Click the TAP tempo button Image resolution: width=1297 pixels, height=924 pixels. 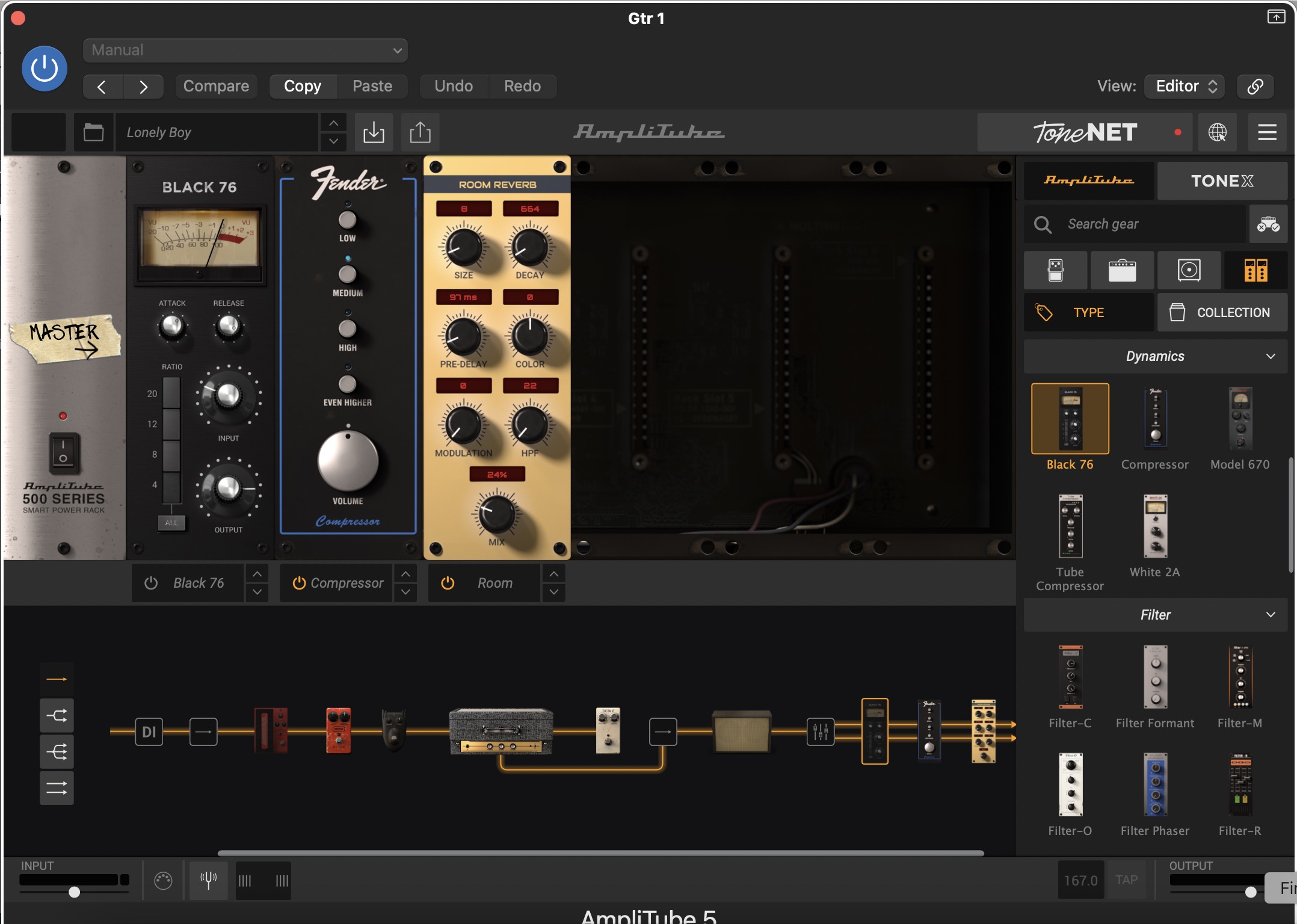[1126, 880]
